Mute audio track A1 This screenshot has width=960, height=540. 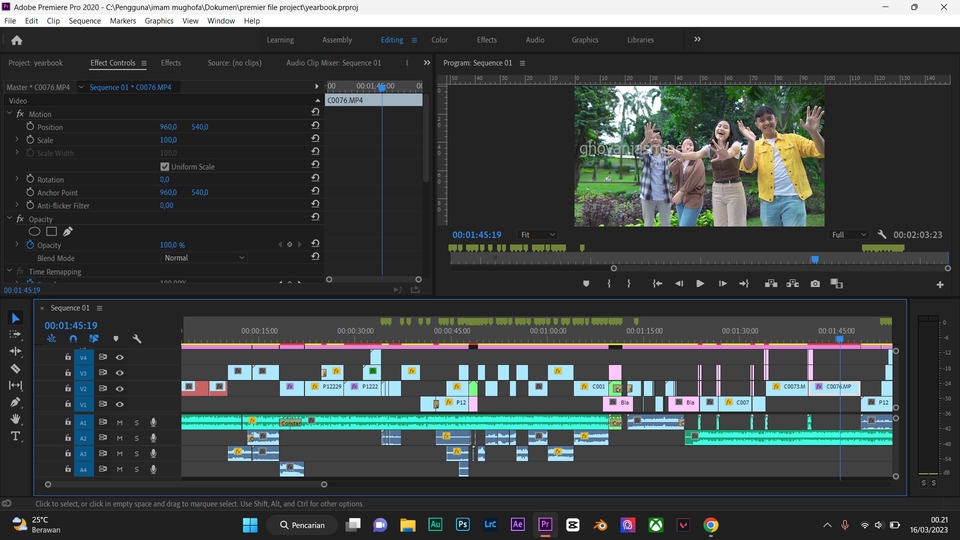click(x=119, y=422)
